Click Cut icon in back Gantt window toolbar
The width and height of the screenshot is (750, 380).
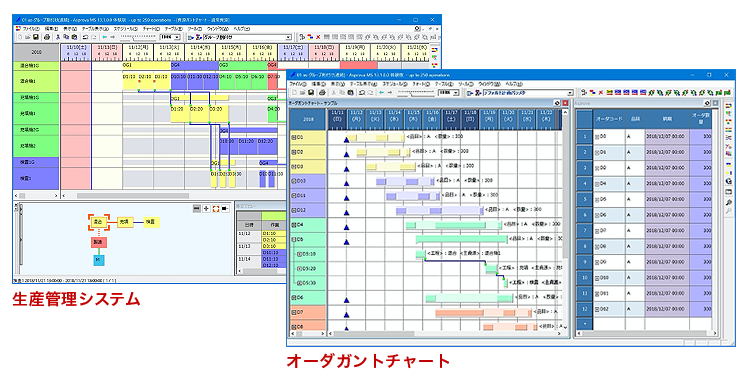click(x=58, y=37)
